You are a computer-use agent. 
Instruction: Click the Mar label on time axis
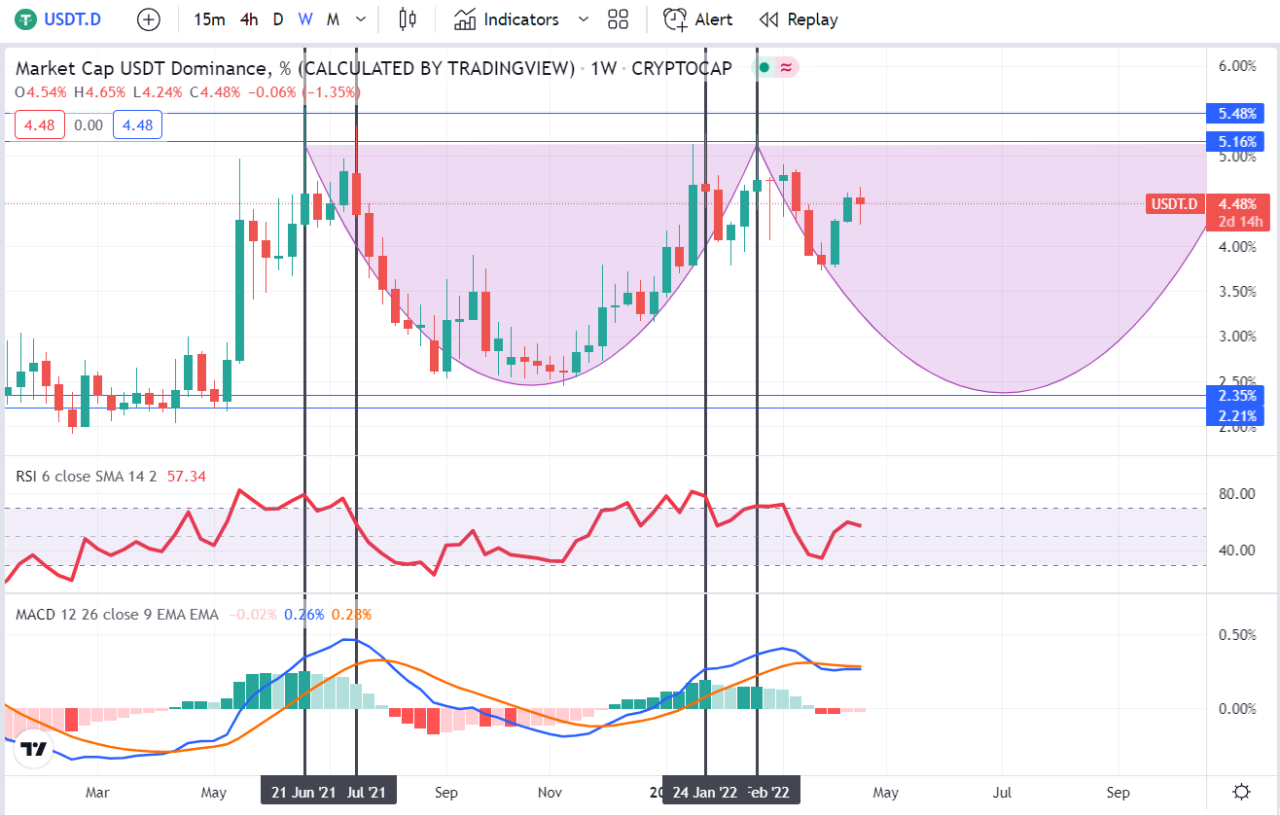point(97,792)
